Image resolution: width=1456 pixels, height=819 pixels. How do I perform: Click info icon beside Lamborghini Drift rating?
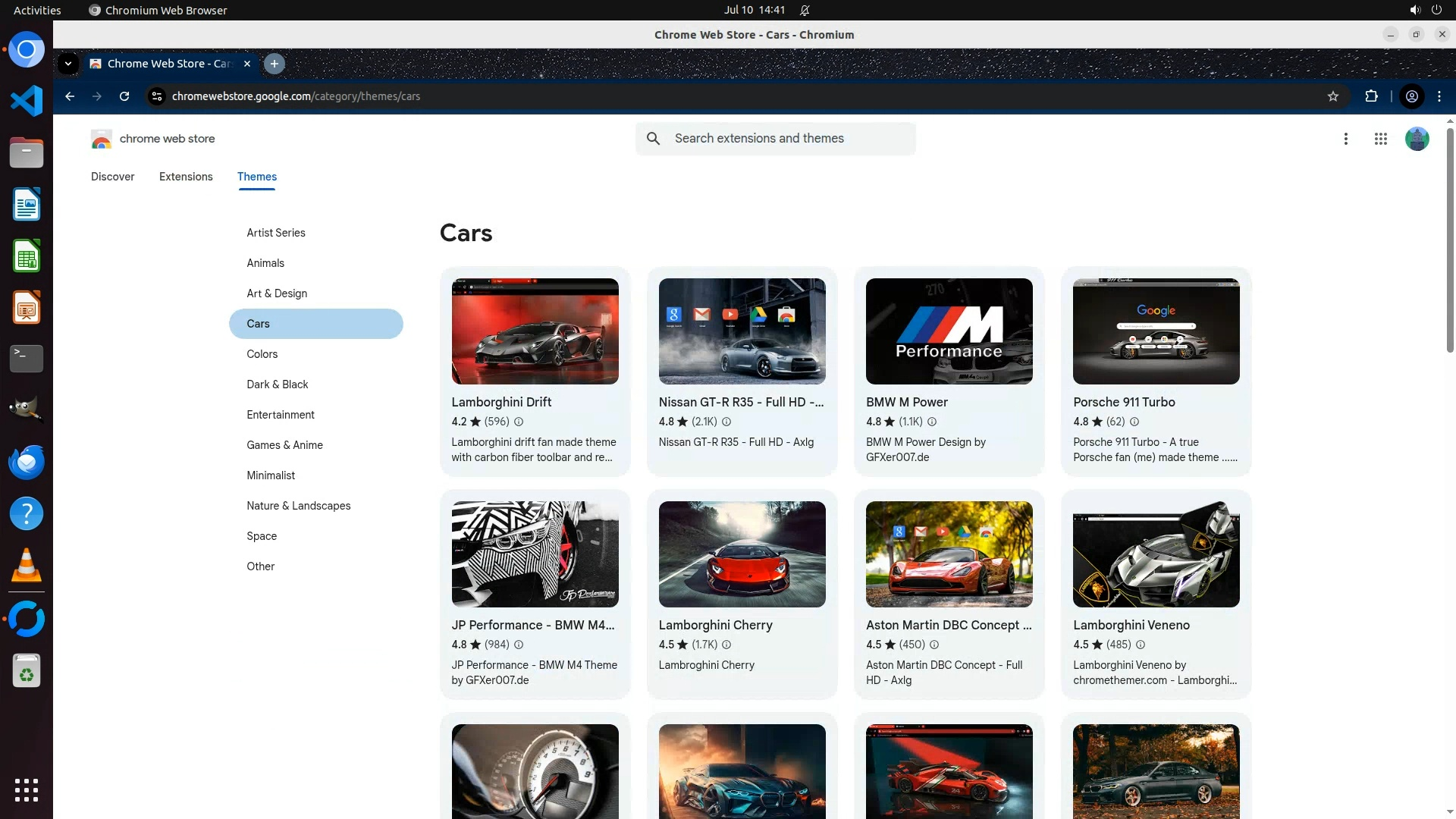click(519, 422)
